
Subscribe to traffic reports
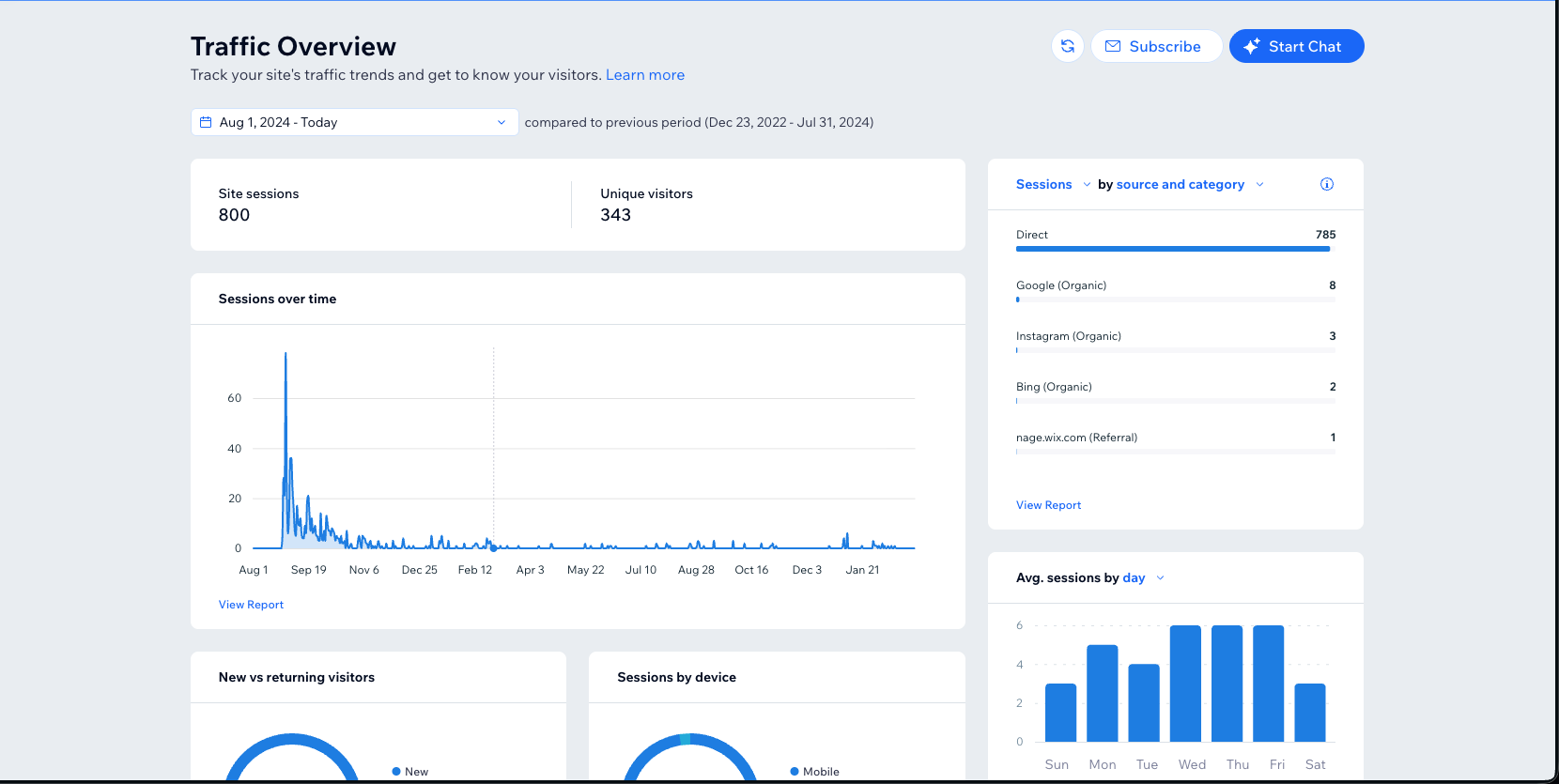[x=1156, y=46]
